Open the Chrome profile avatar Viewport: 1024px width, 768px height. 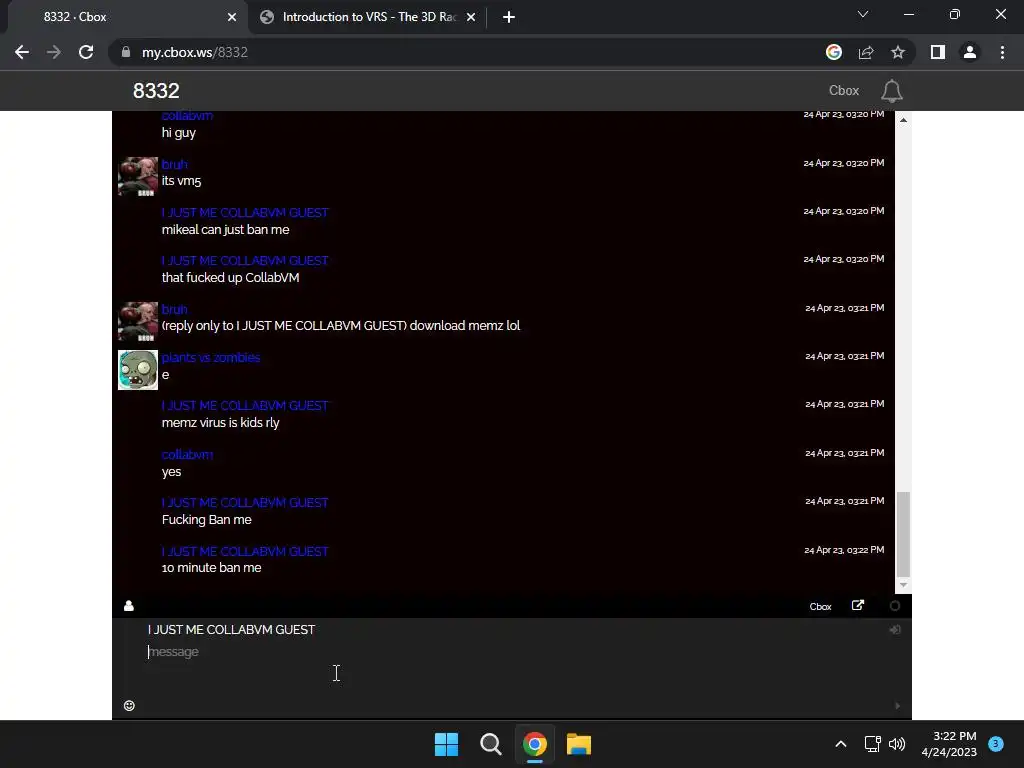[x=970, y=52]
